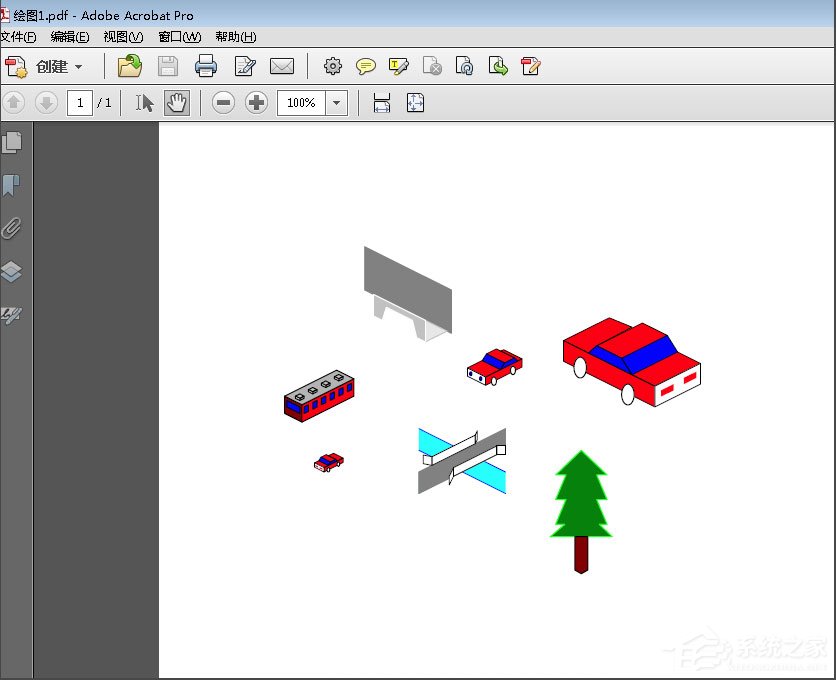Print the document with printer icon
The image size is (836, 680).
click(206, 67)
